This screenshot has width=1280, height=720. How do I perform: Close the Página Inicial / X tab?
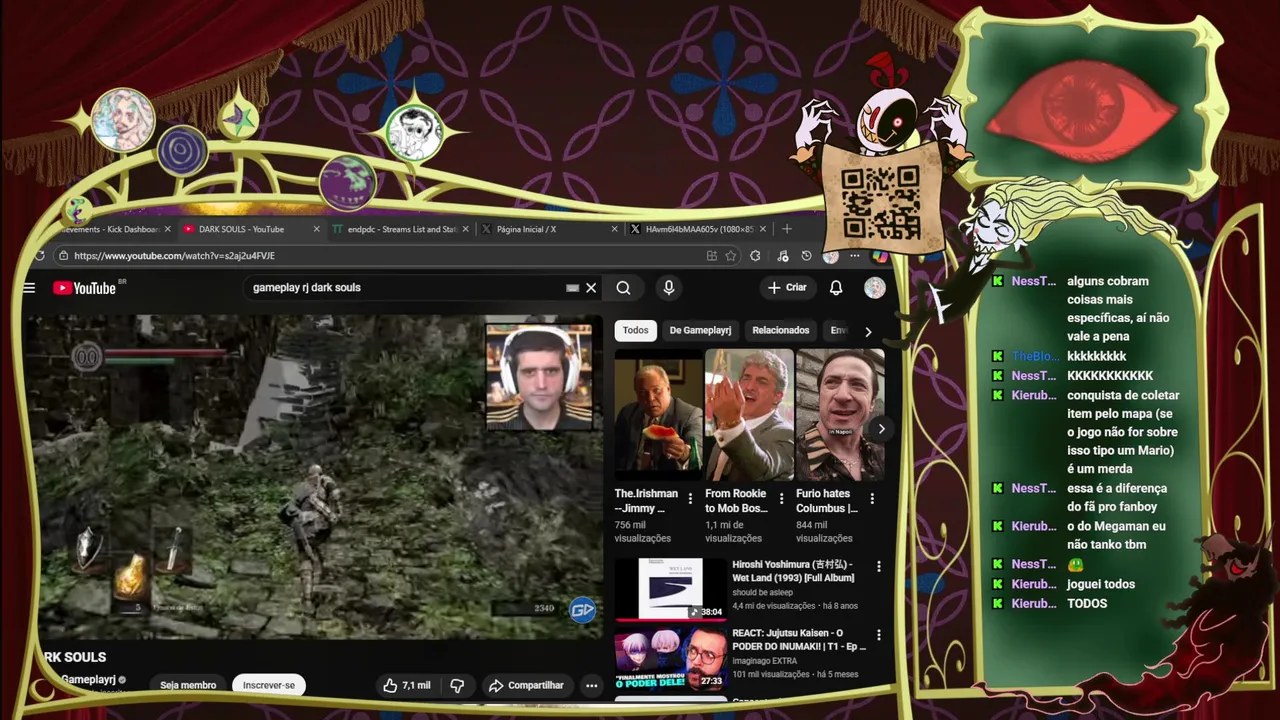coord(614,229)
